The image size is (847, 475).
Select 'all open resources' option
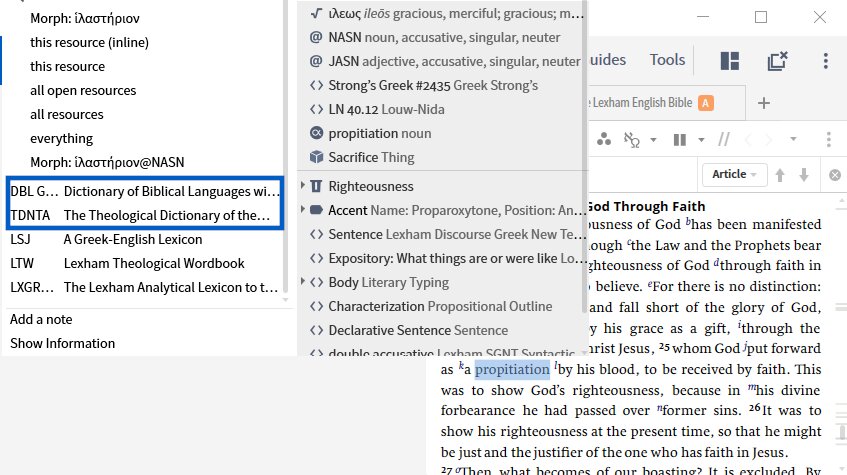[83, 90]
